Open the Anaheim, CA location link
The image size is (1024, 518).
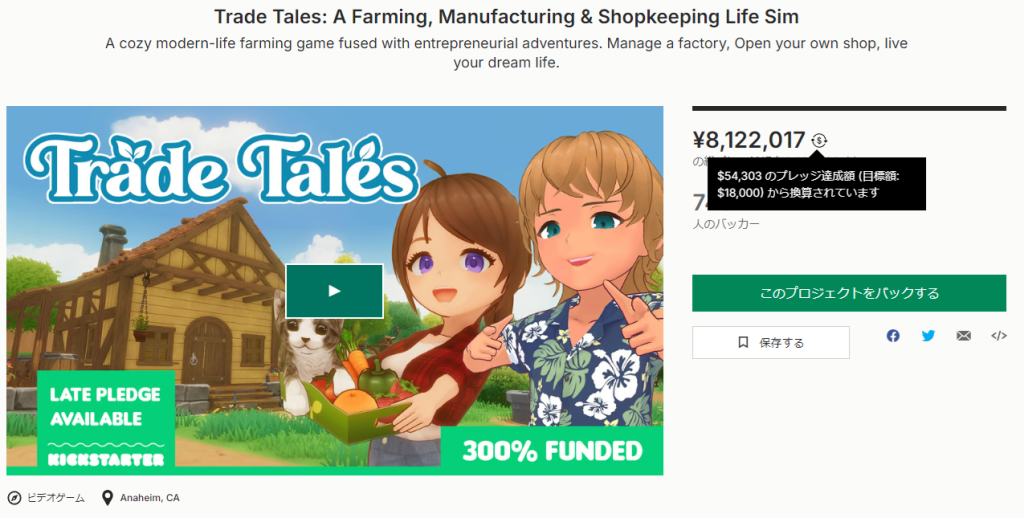tap(150, 497)
